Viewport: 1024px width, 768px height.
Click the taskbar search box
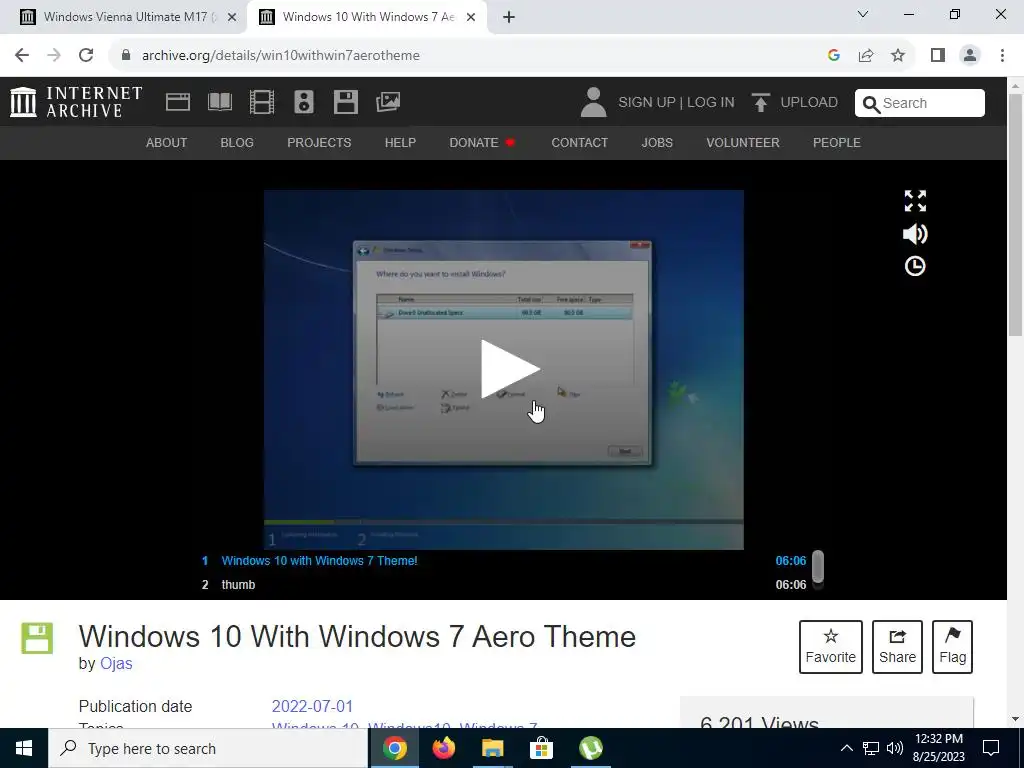click(208, 748)
